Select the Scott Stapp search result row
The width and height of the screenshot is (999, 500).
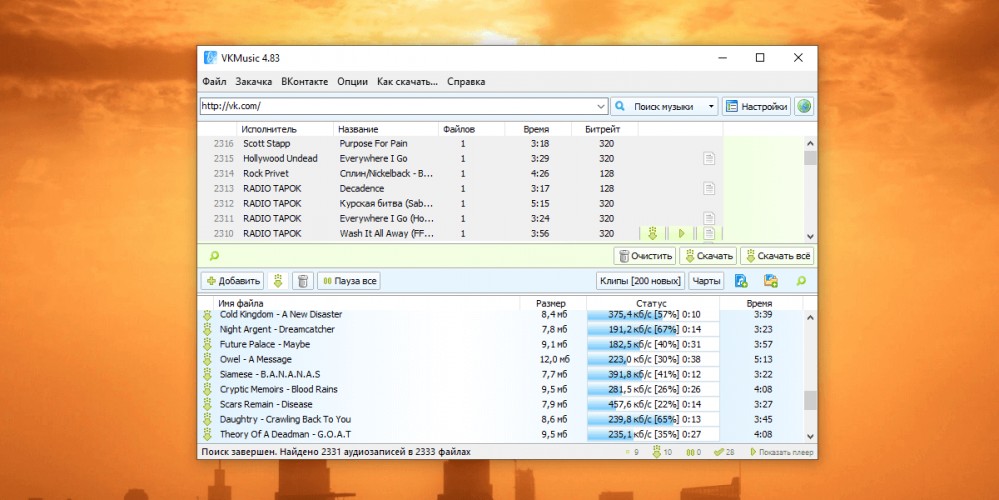(x=459, y=143)
